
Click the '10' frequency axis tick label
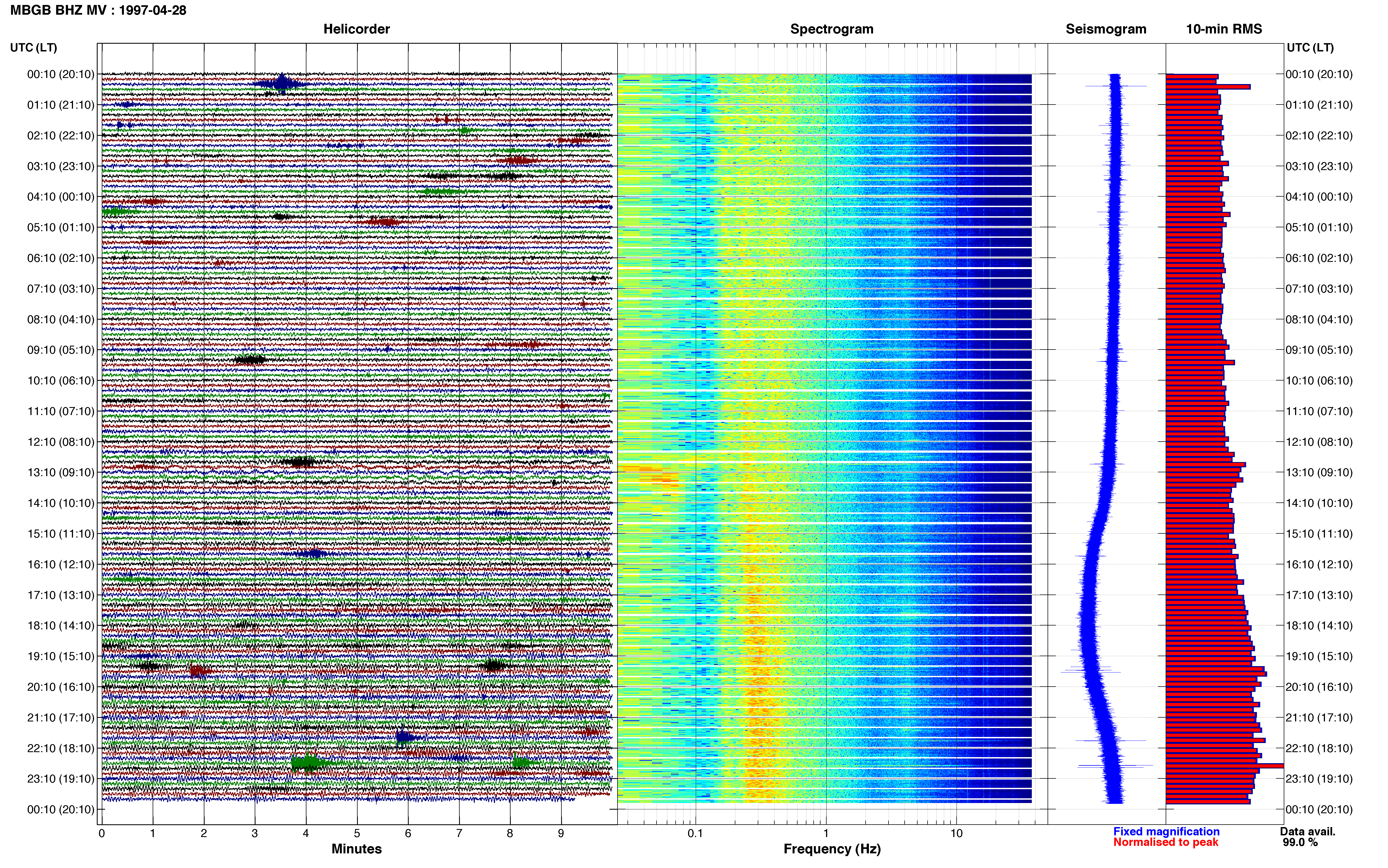coord(956,833)
